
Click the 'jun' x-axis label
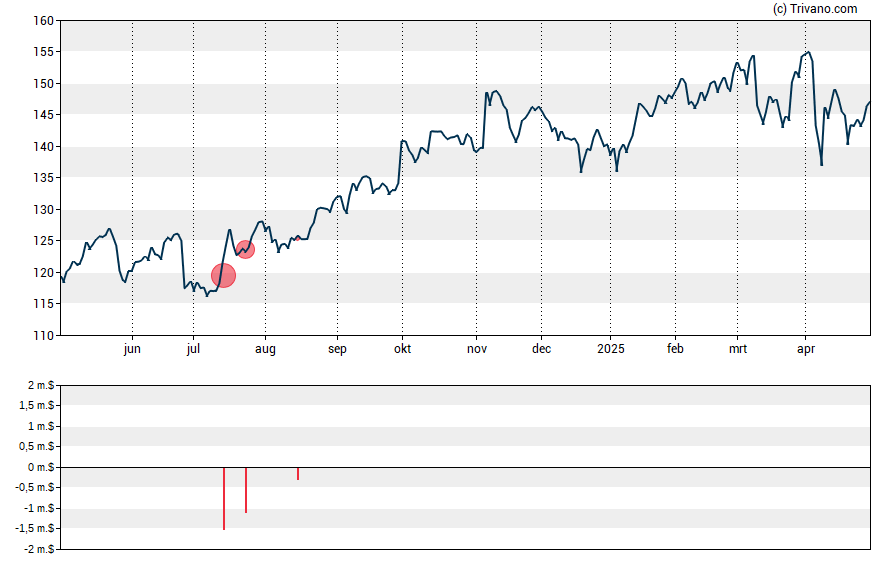[132, 349]
